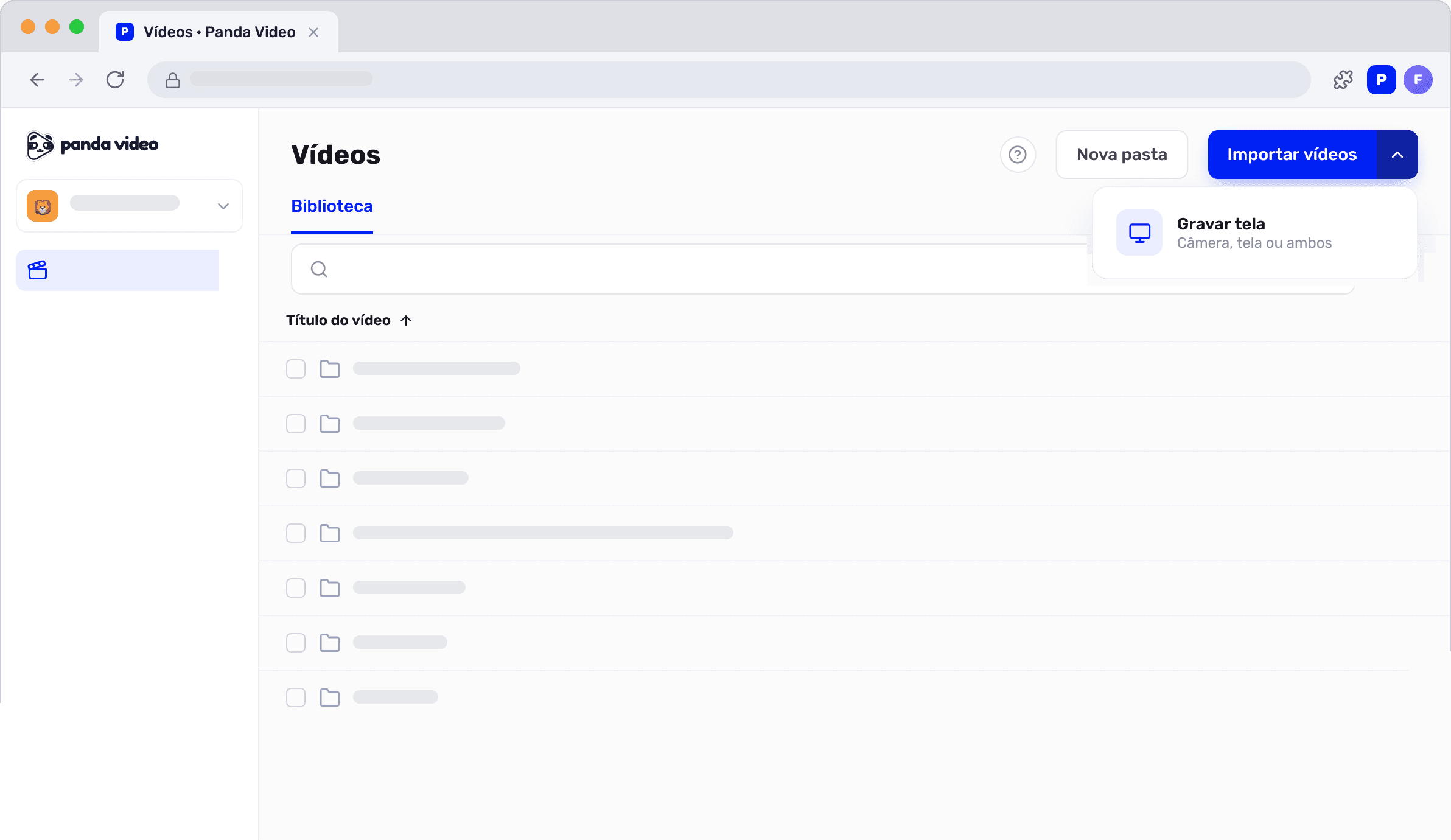Screen dimensions: 1451x840
Task: Check the second folder row checkbox
Action: click(x=296, y=424)
